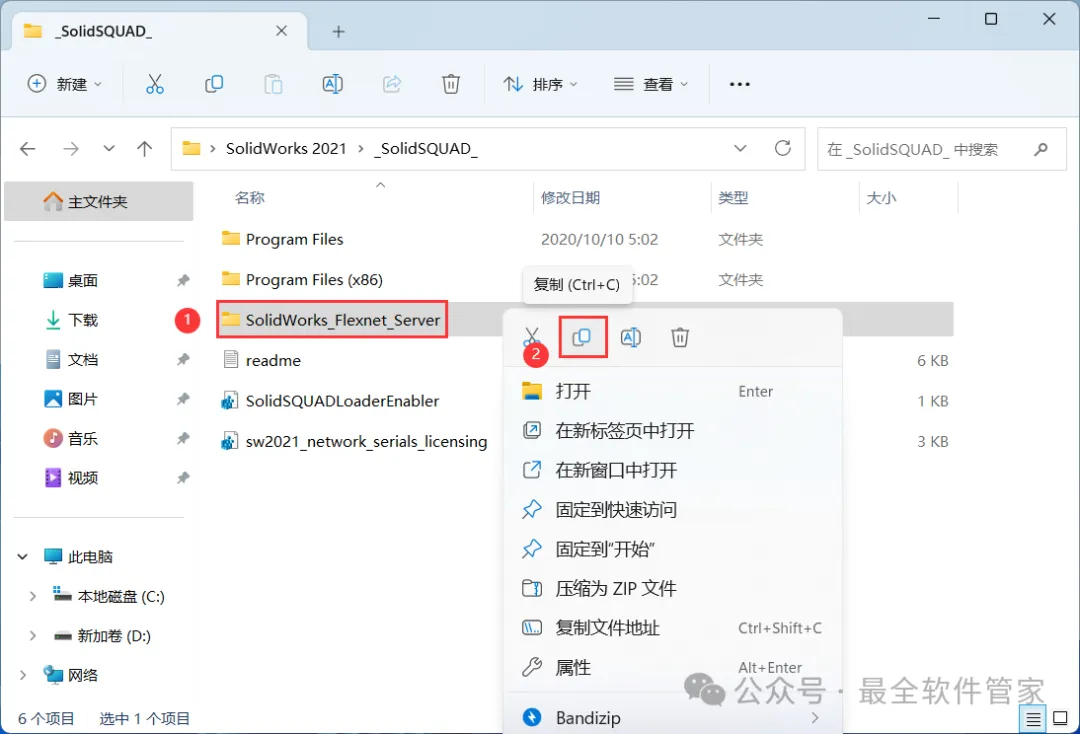1080x734 pixels.
Task: Expand the 本地磁盘 (C:) node
Action: (x=32, y=596)
